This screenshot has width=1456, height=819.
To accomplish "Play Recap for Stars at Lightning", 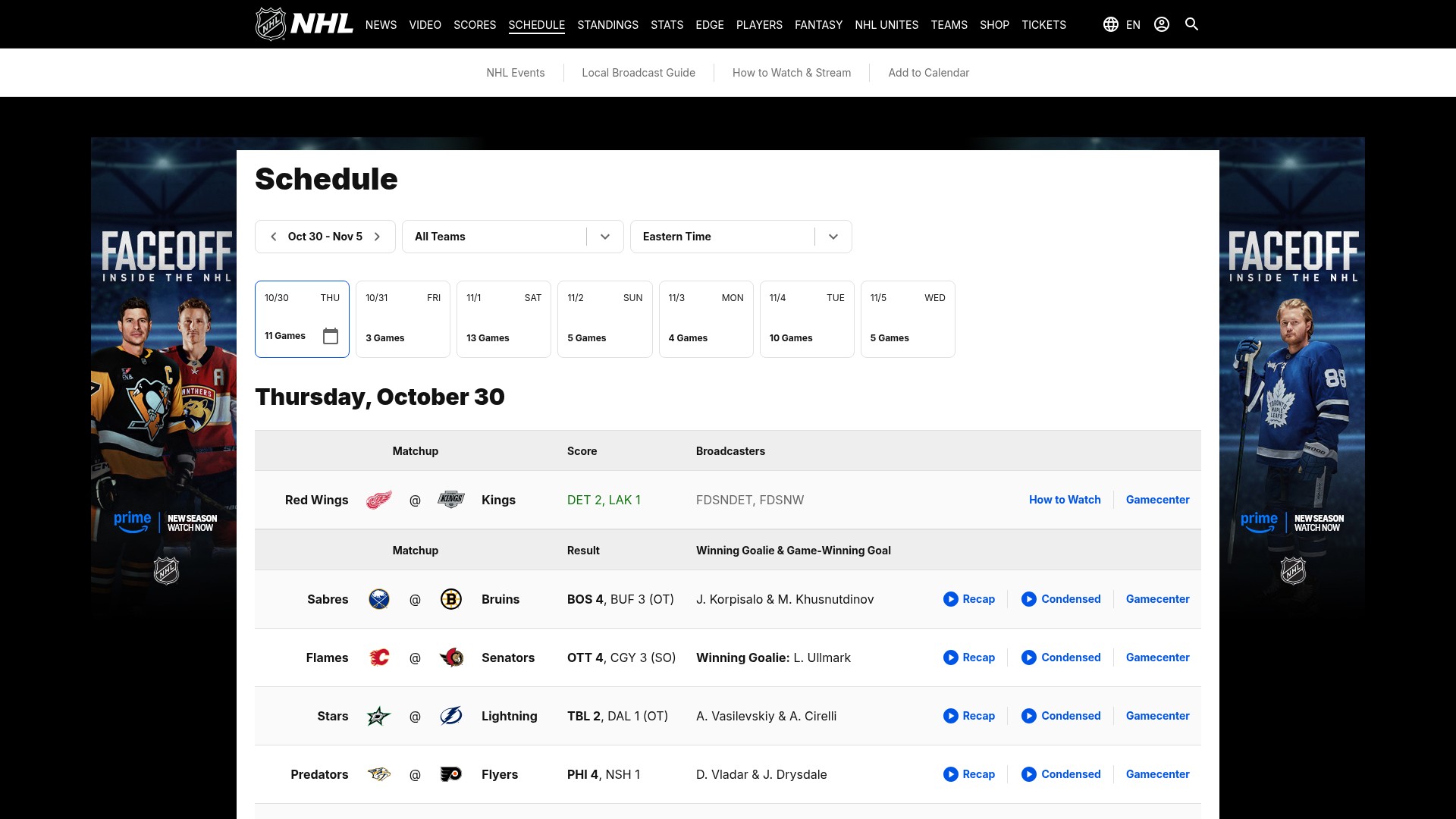I will click(969, 716).
